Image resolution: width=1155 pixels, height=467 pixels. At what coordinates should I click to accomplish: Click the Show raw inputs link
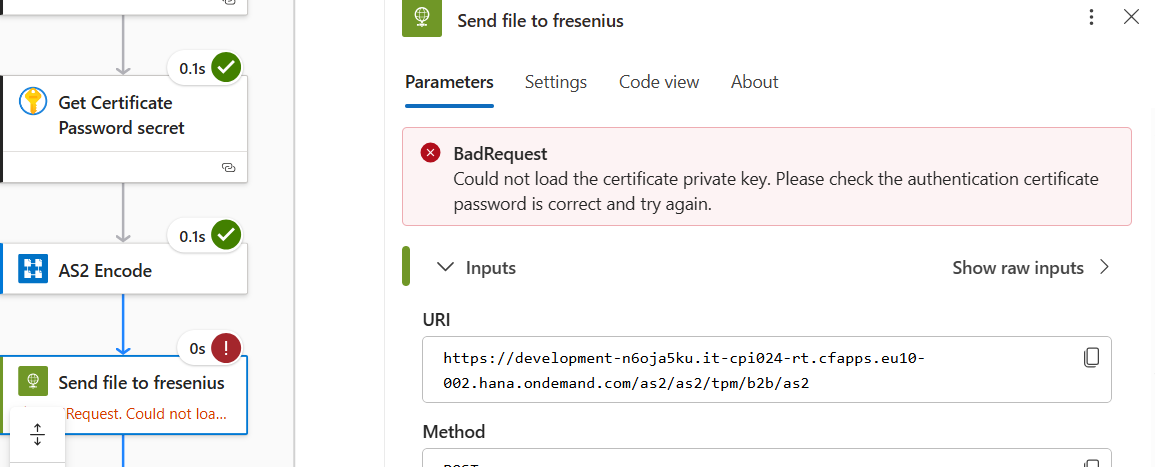click(x=1017, y=267)
